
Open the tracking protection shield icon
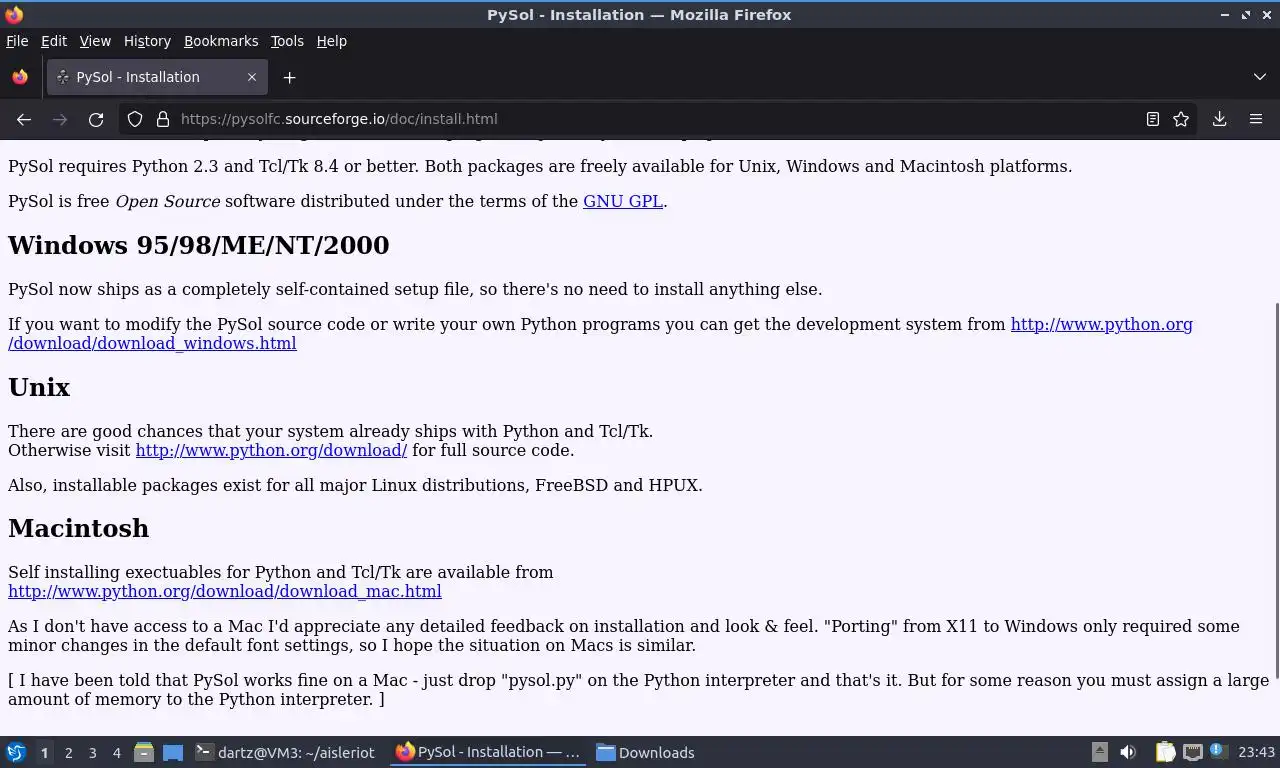click(x=135, y=119)
